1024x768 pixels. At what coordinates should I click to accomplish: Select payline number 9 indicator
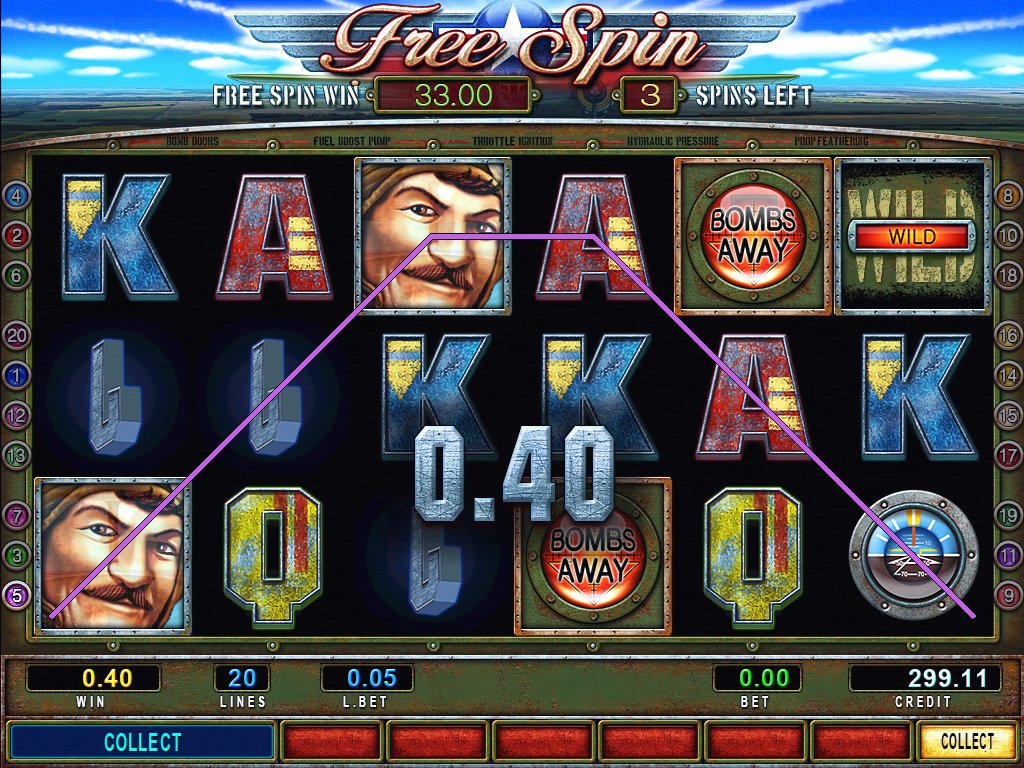pyautogui.click(x=1008, y=595)
